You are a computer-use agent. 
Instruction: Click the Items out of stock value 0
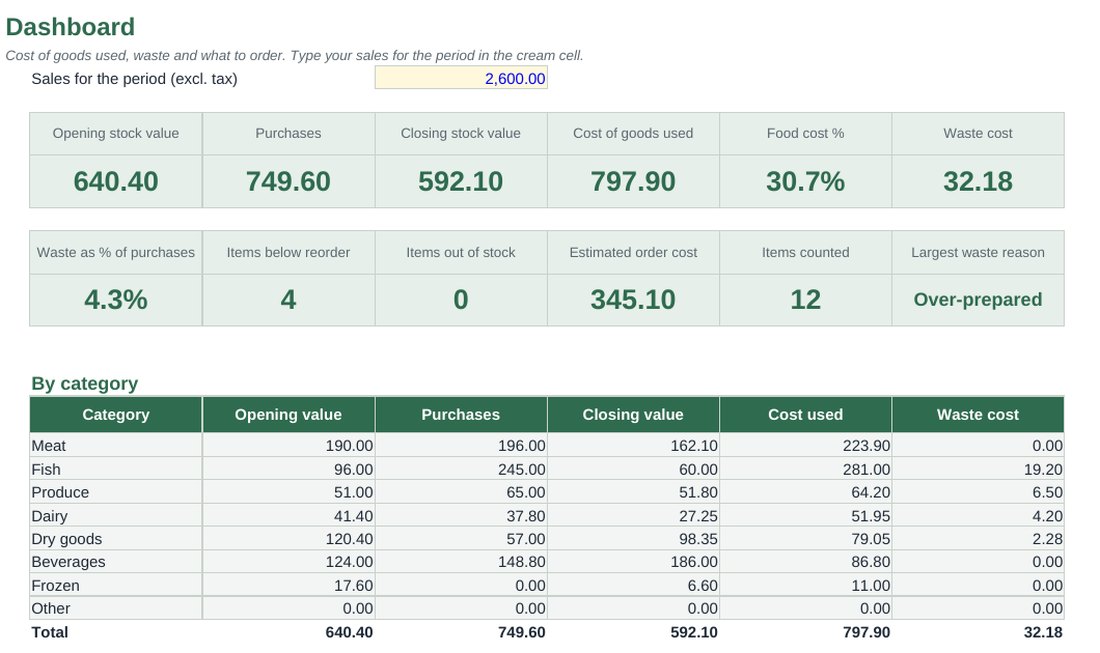click(461, 300)
